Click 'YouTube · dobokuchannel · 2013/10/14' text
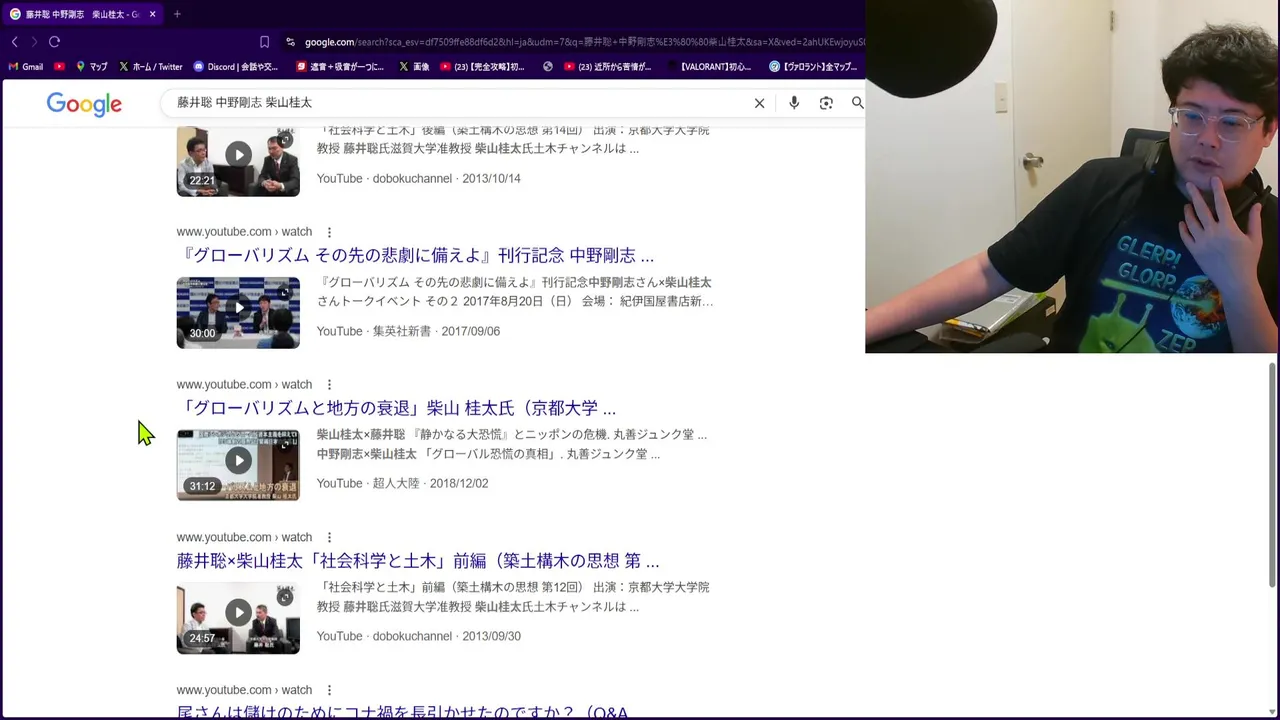The width and height of the screenshot is (1280, 720). pyautogui.click(x=418, y=178)
